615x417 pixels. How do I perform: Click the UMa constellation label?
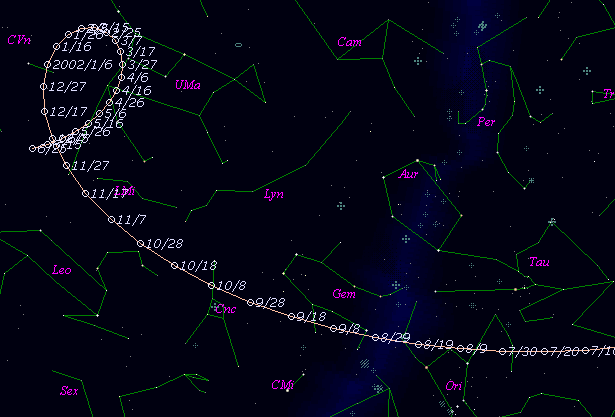click(187, 85)
